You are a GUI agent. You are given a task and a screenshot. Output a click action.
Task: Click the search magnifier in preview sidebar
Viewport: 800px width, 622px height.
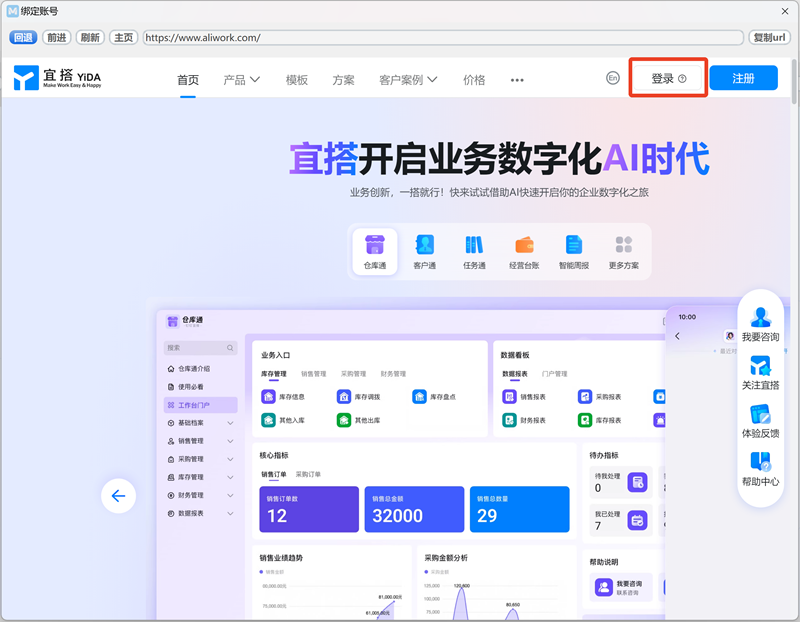click(x=230, y=347)
